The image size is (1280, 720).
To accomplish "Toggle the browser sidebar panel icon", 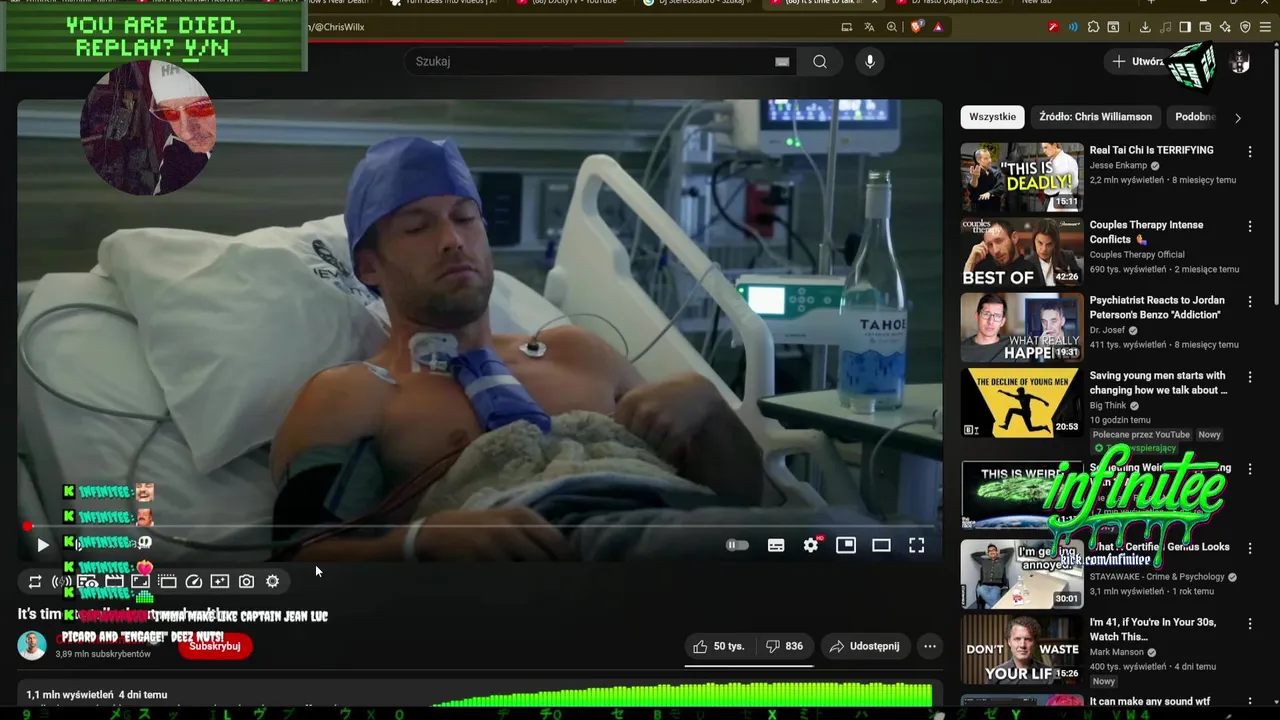I will tap(1185, 27).
